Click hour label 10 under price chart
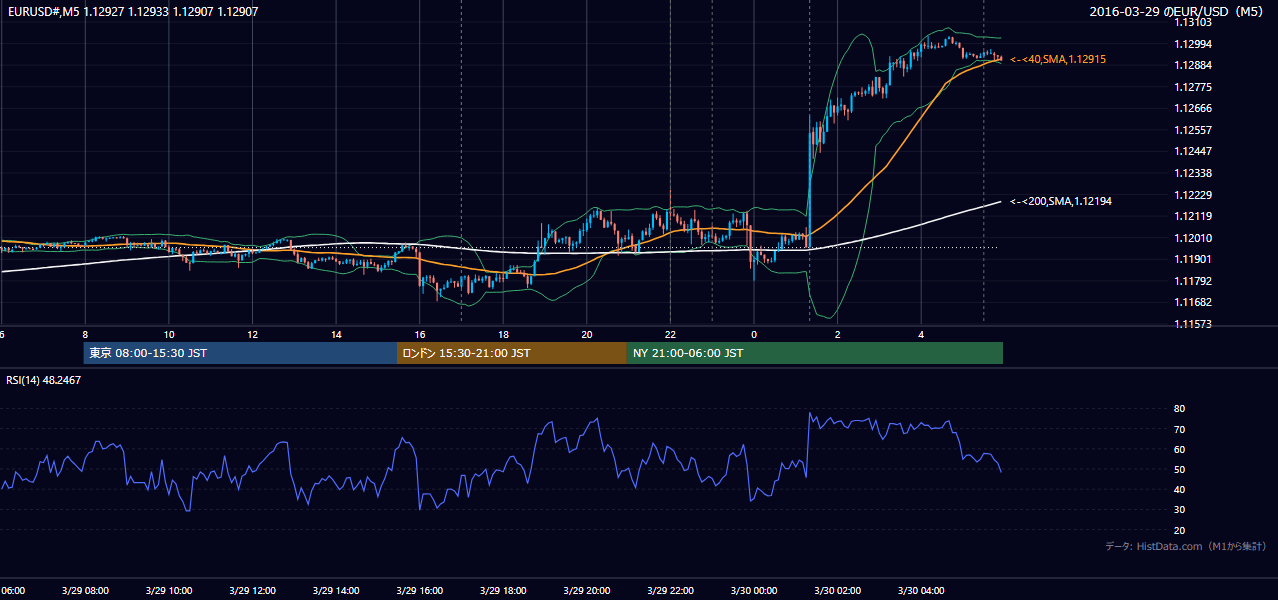Screen dimensions: 1278x600 point(169,334)
